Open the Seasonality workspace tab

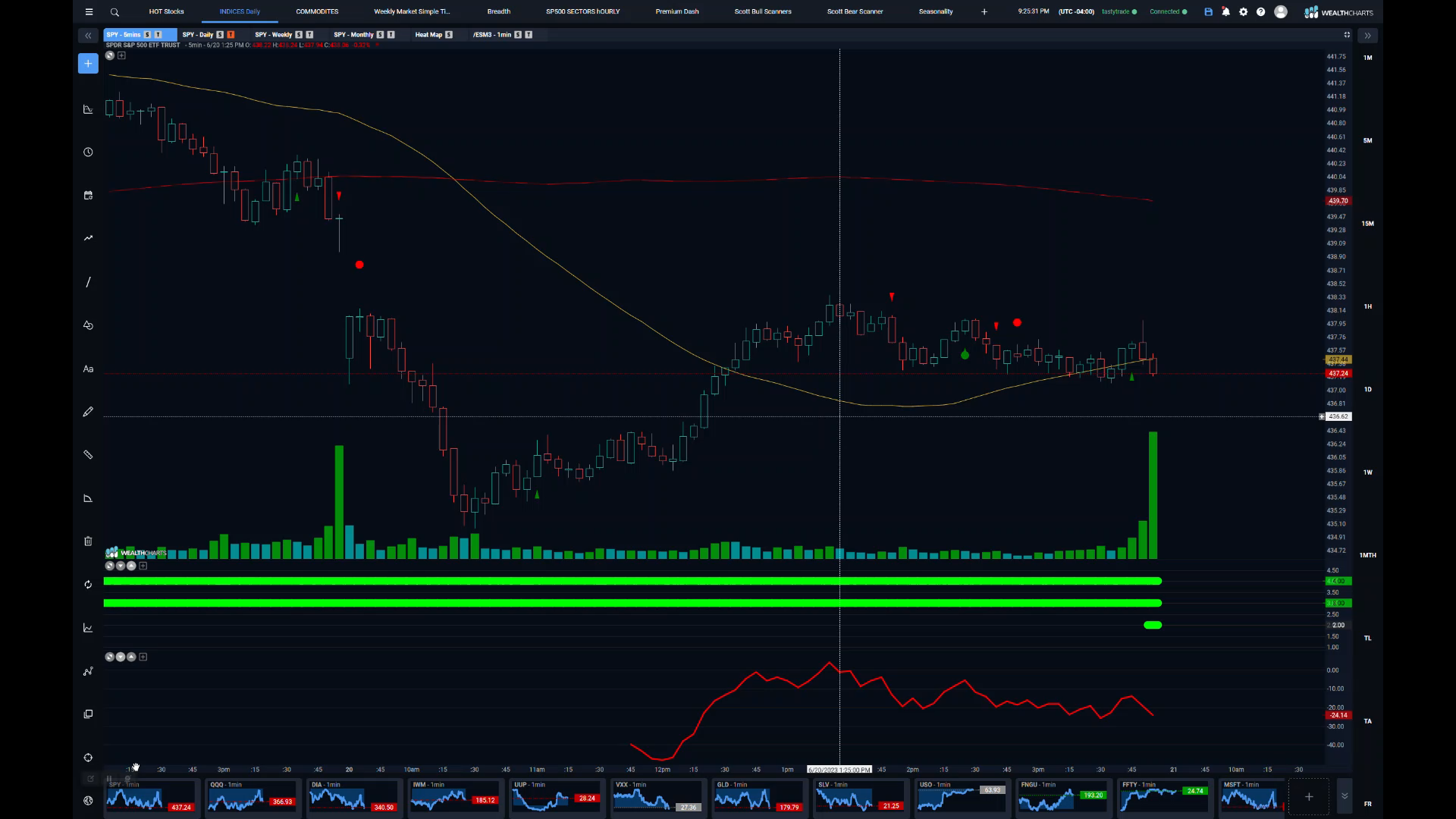tap(936, 12)
